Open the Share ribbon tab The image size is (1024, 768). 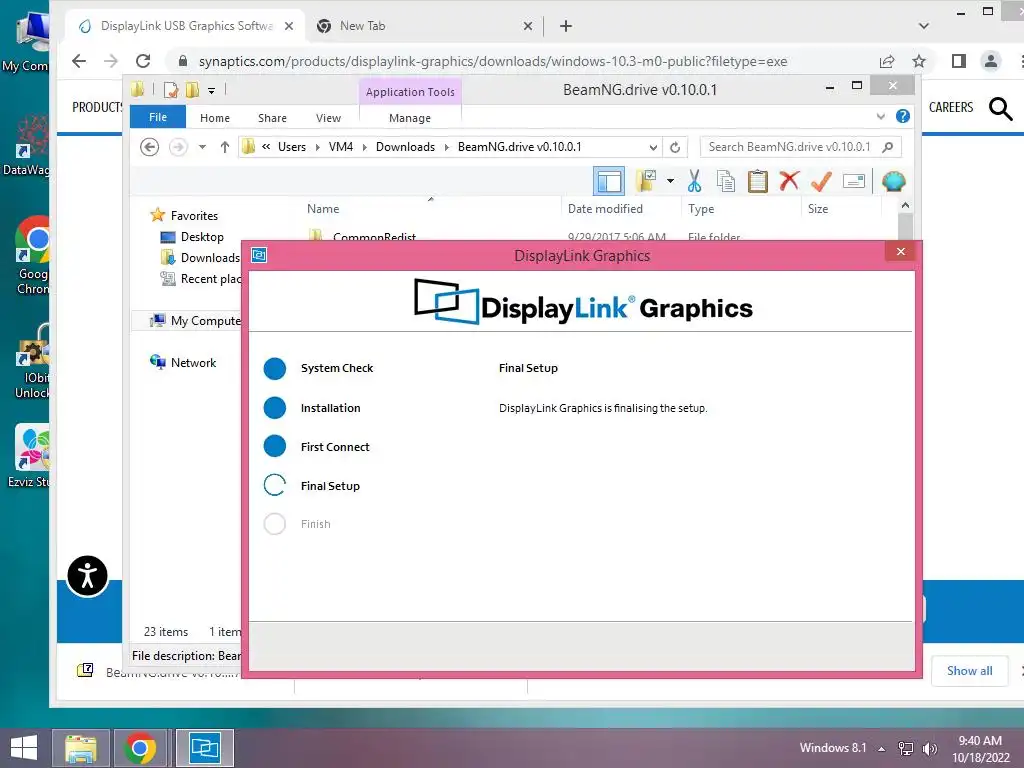(x=272, y=118)
